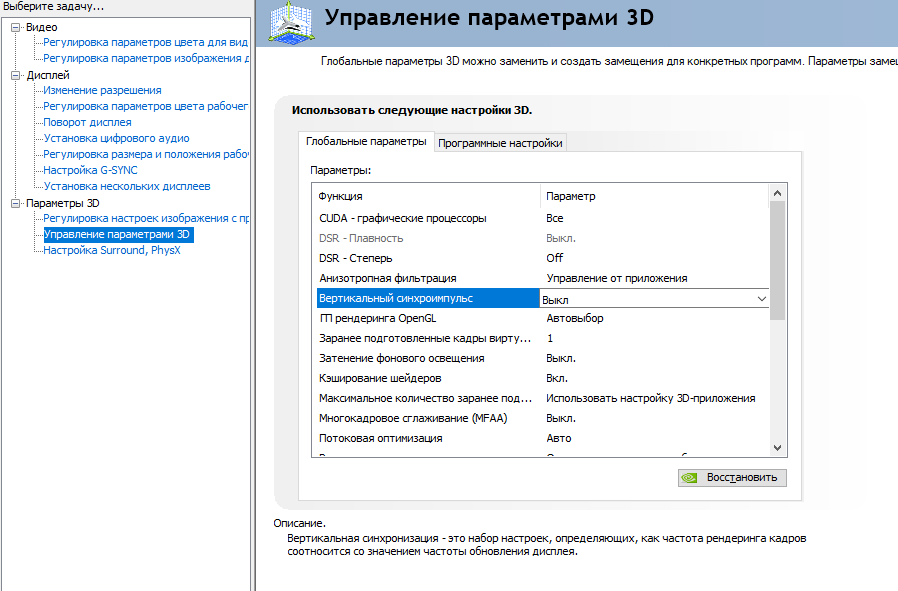
Task: Click the Функция column header
Action: pos(426,196)
